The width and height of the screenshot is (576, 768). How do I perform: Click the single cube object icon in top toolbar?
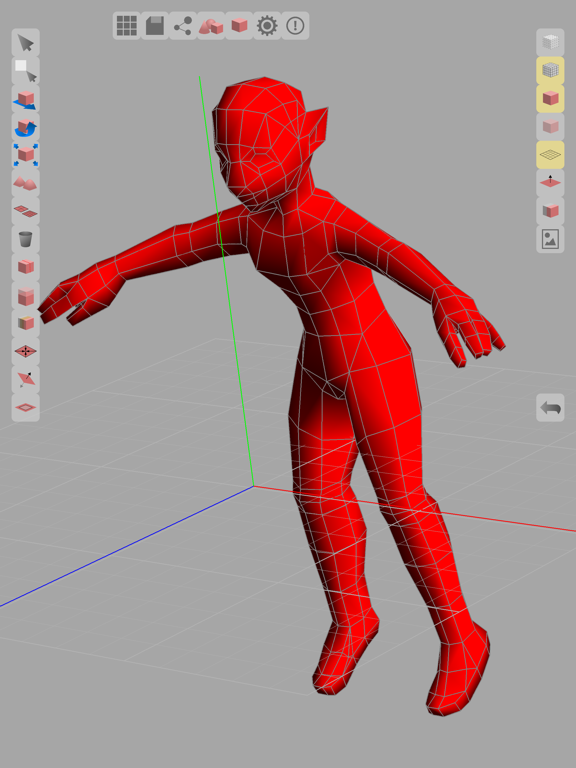tap(239, 25)
